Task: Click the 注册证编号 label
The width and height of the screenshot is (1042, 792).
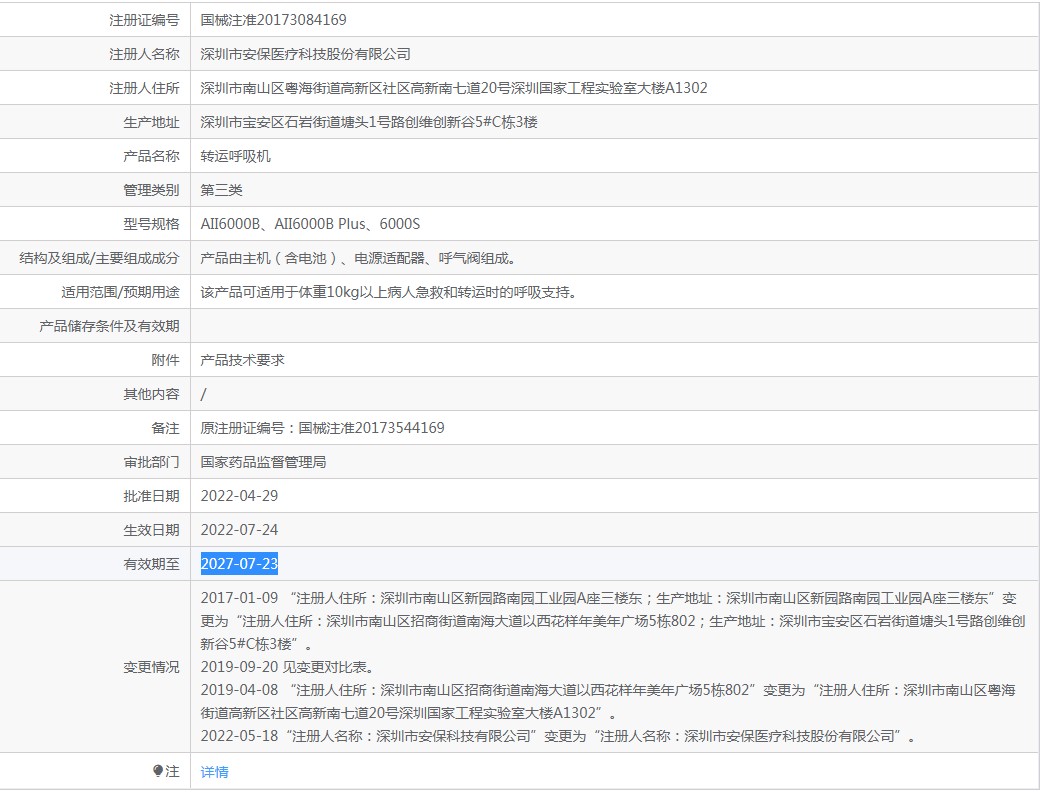Action: tap(144, 20)
